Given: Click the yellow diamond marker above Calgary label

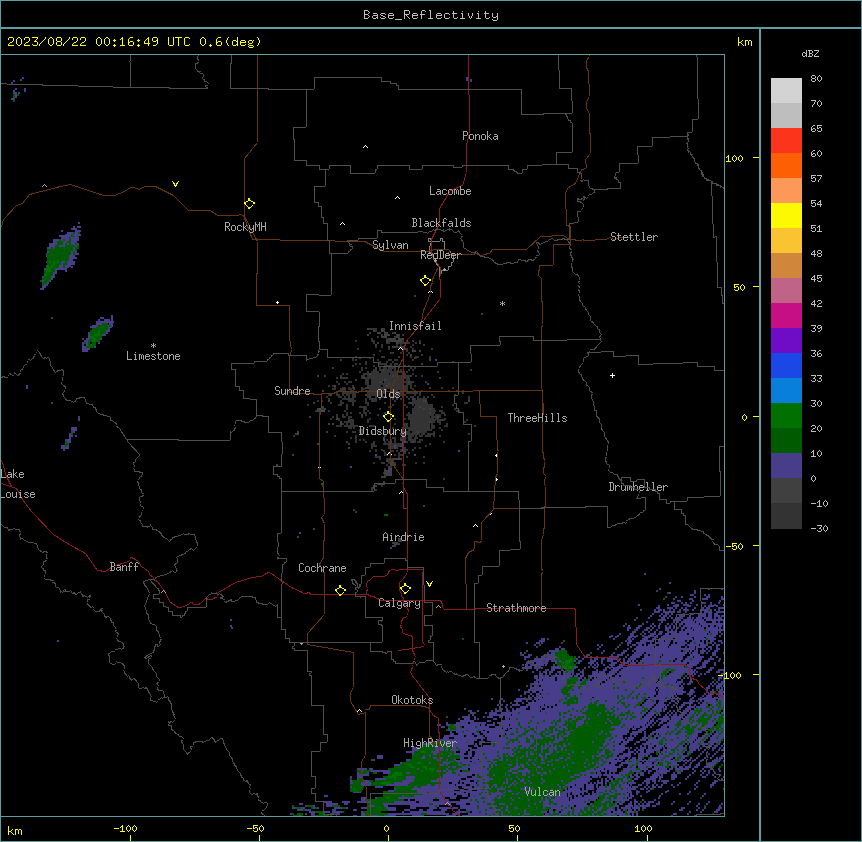Looking at the screenshot, I should tap(405, 589).
